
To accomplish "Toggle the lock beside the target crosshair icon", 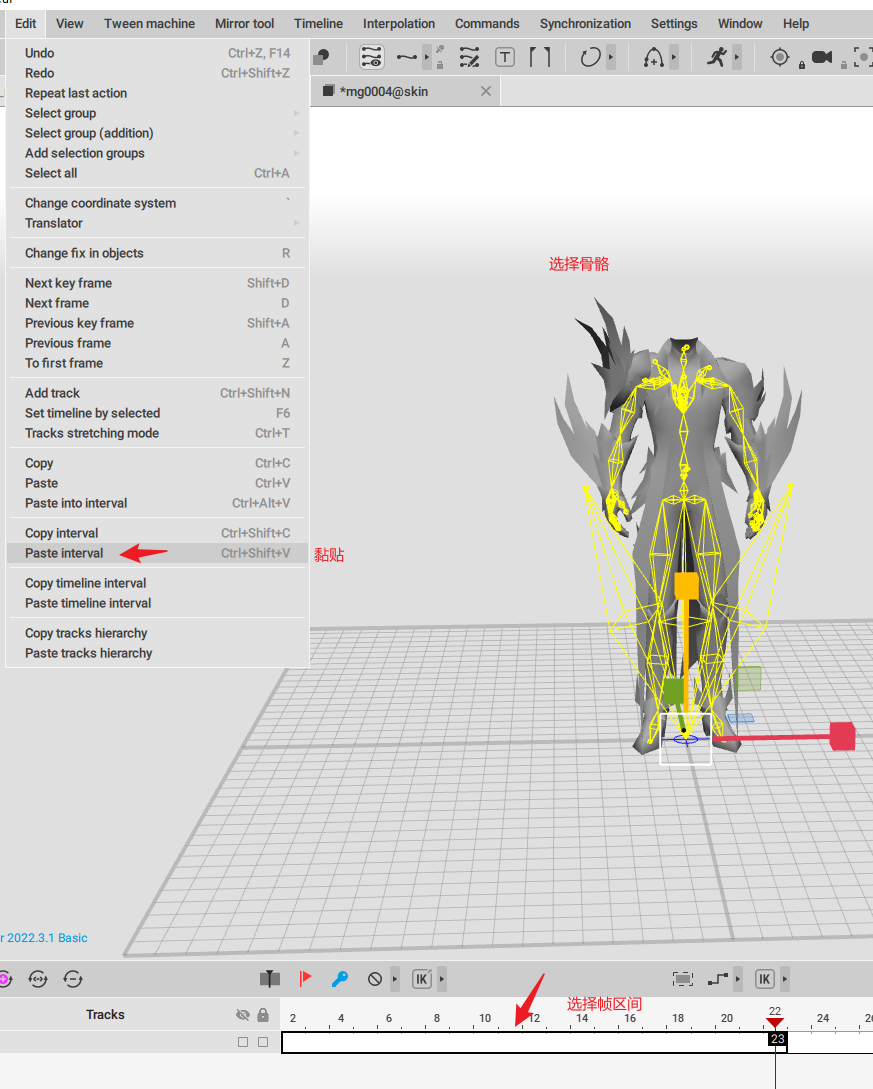I will [801, 65].
